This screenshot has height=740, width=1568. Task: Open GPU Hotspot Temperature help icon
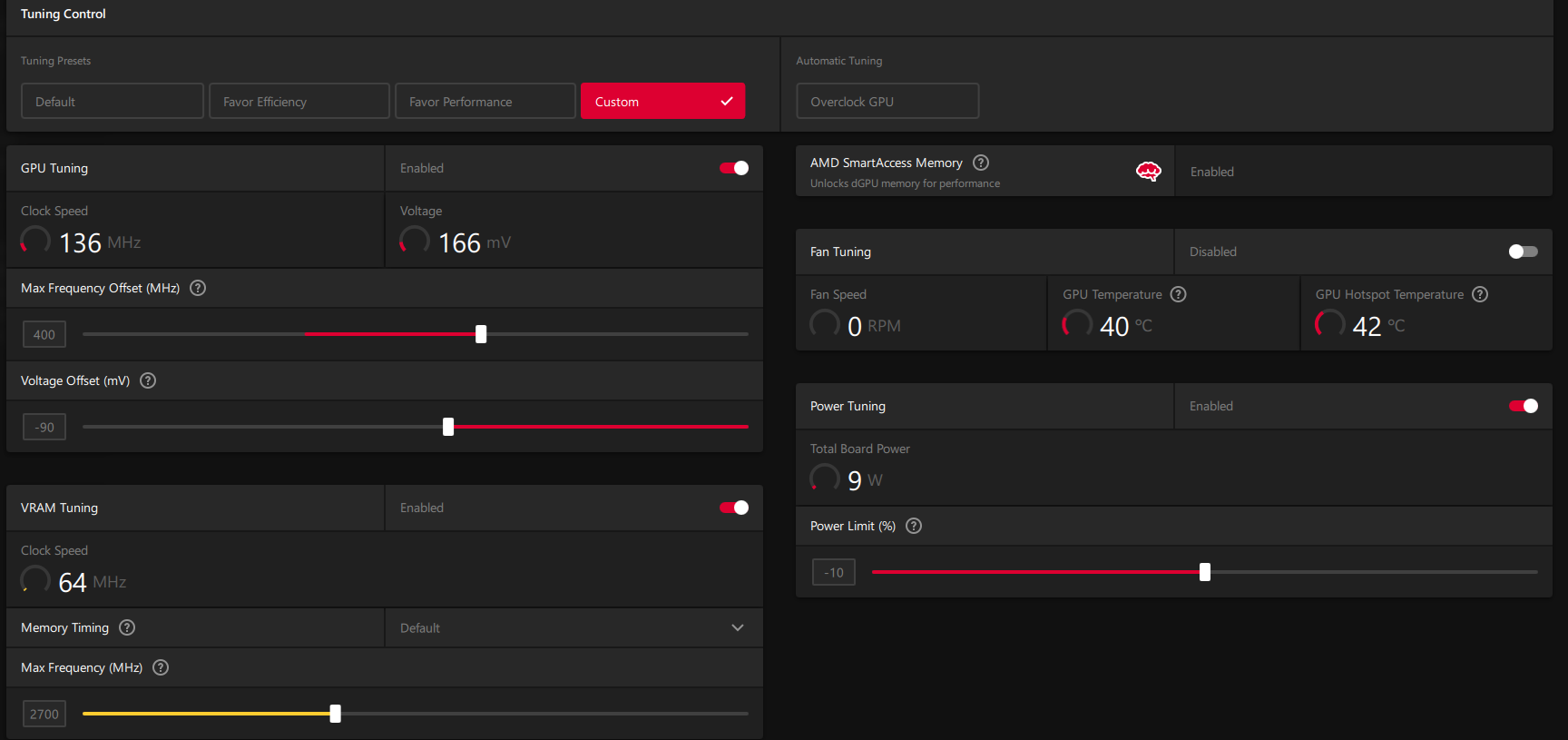click(1480, 294)
